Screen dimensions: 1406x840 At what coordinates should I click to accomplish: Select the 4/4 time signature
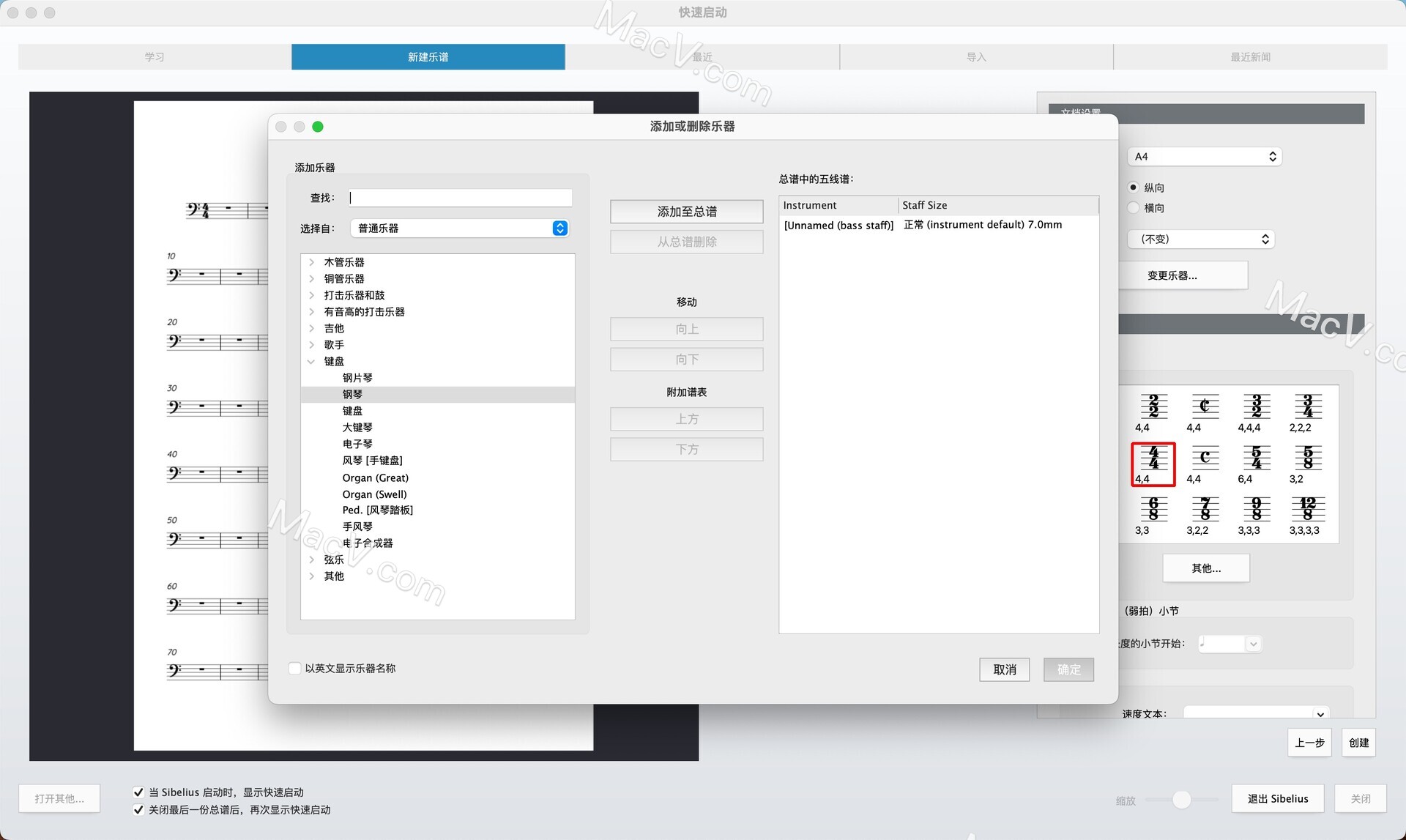[x=1153, y=464]
